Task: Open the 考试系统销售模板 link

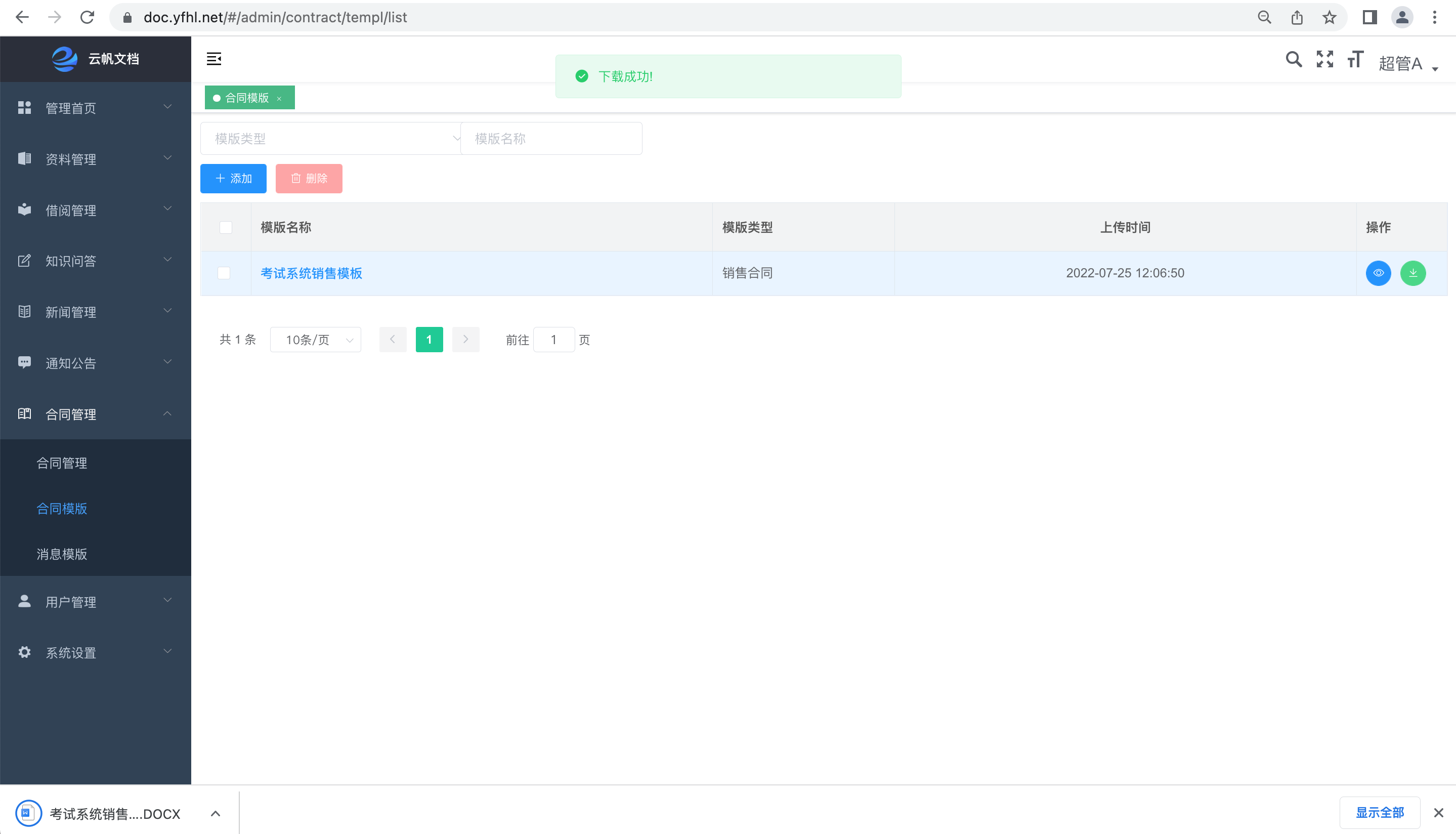Action: 312,273
